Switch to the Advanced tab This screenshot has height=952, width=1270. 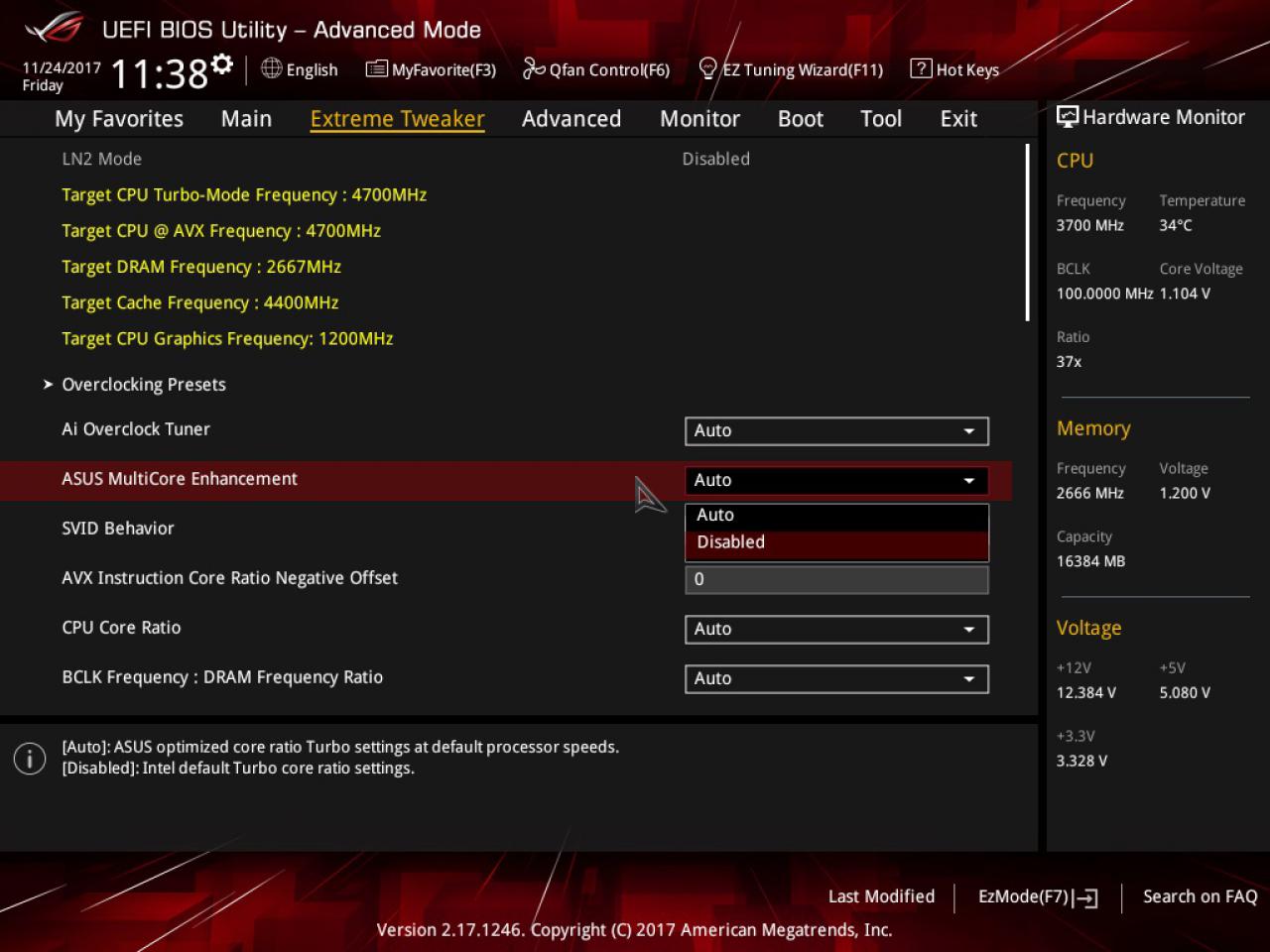[571, 119]
